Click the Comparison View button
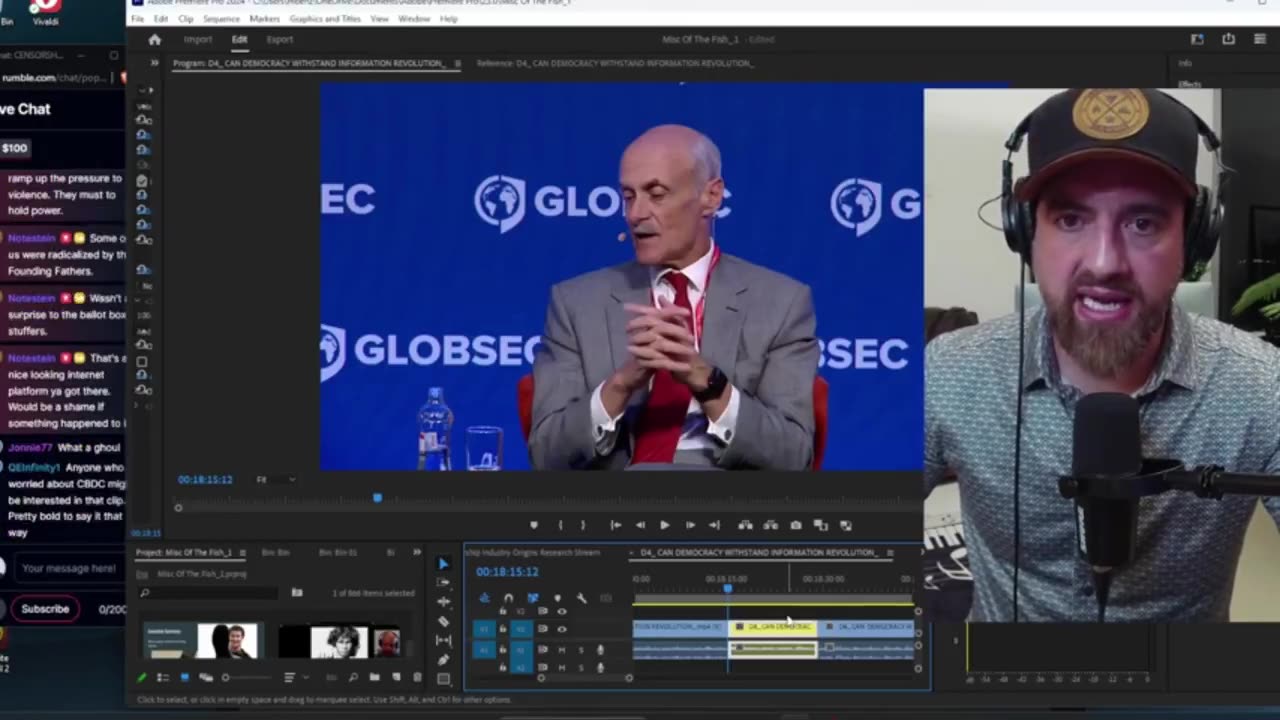The width and height of the screenshot is (1280, 720). pyautogui.click(x=821, y=525)
